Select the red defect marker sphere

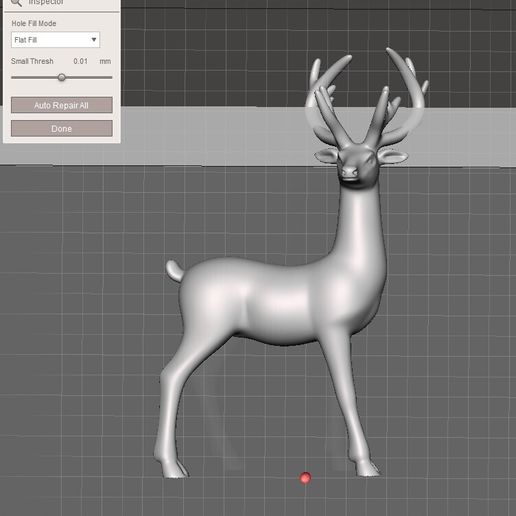(x=305, y=478)
